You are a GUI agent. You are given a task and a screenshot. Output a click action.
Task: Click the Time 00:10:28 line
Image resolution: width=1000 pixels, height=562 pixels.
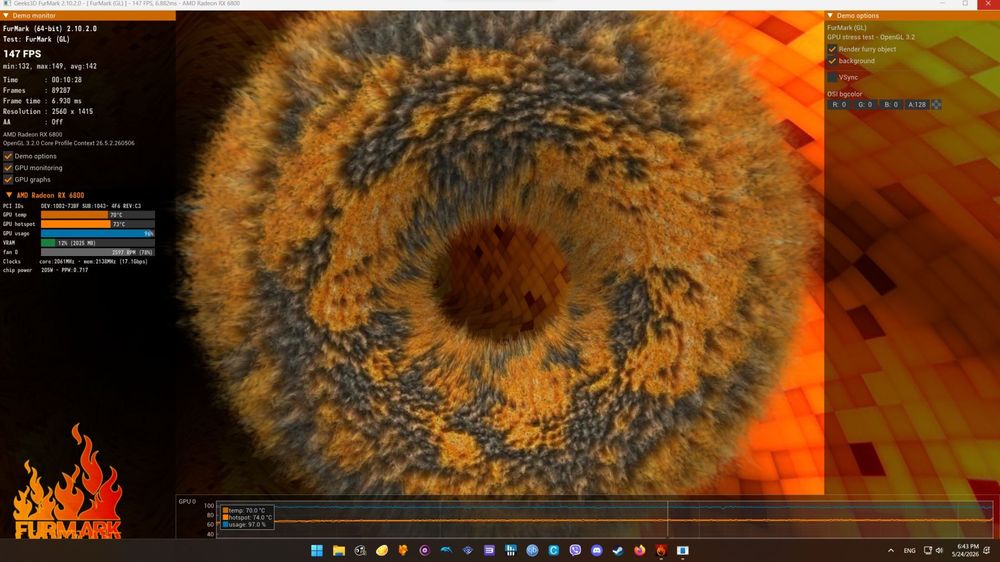[x=42, y=80]
